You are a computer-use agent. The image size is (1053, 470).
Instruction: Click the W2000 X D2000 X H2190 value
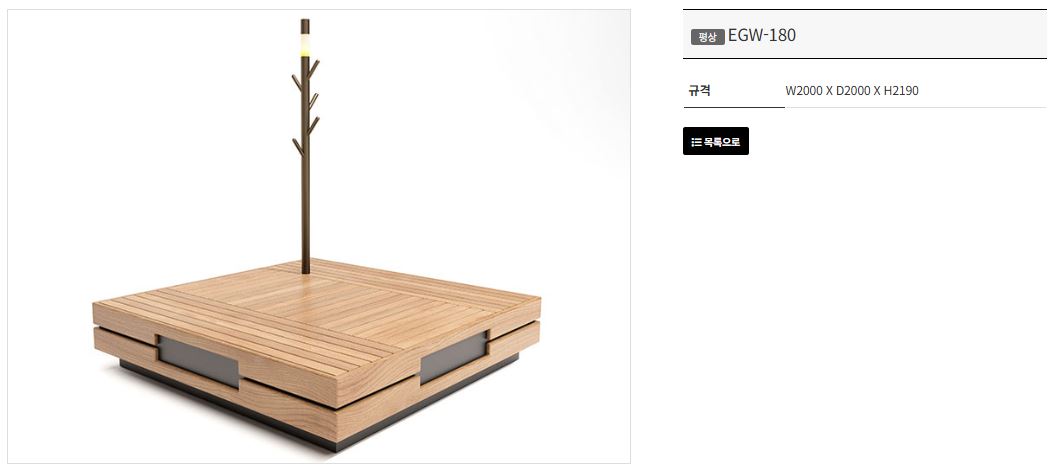tap(852, 91)
